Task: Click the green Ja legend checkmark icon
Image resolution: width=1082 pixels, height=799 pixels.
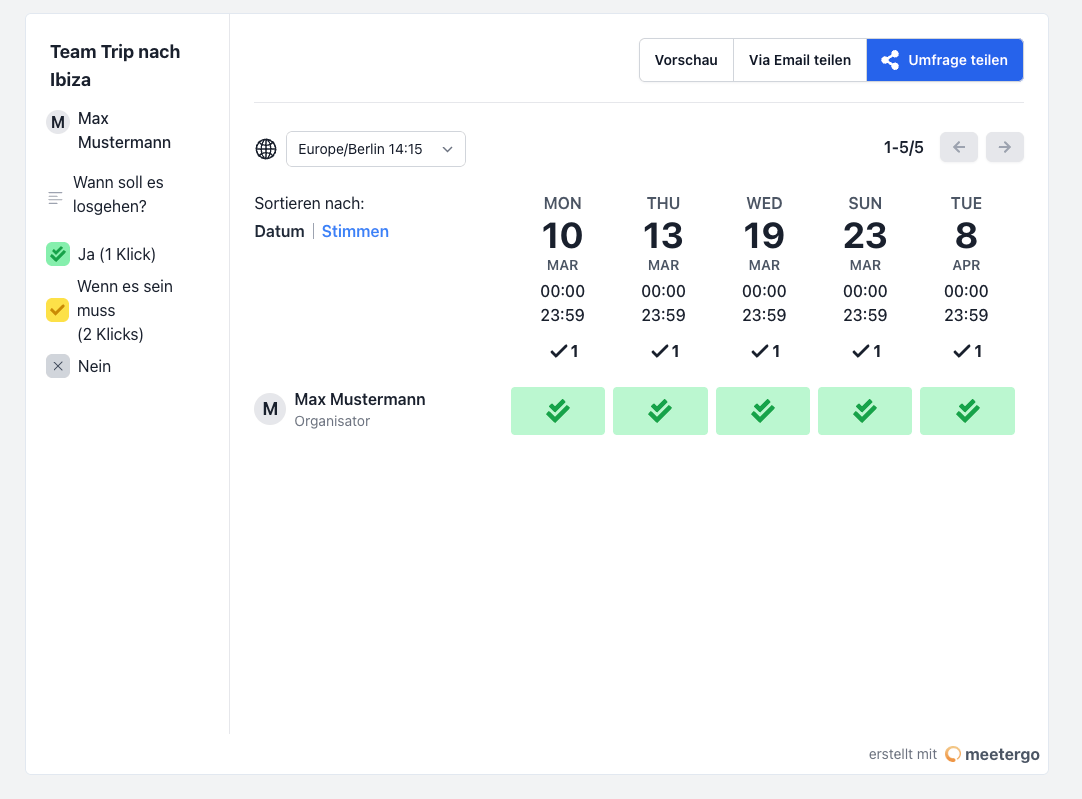Action: 58,254
